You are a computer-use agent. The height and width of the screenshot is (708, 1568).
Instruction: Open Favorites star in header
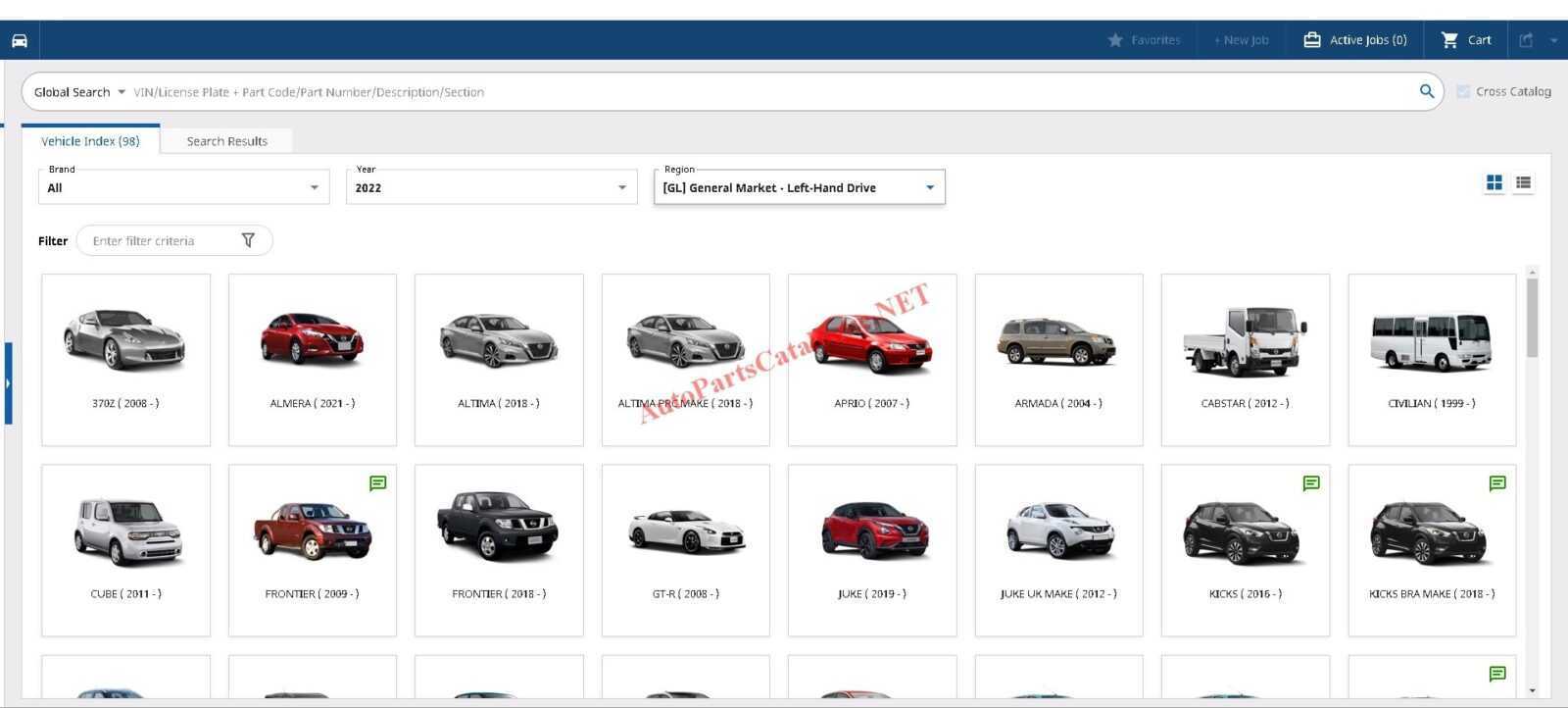click(1144, 40)
